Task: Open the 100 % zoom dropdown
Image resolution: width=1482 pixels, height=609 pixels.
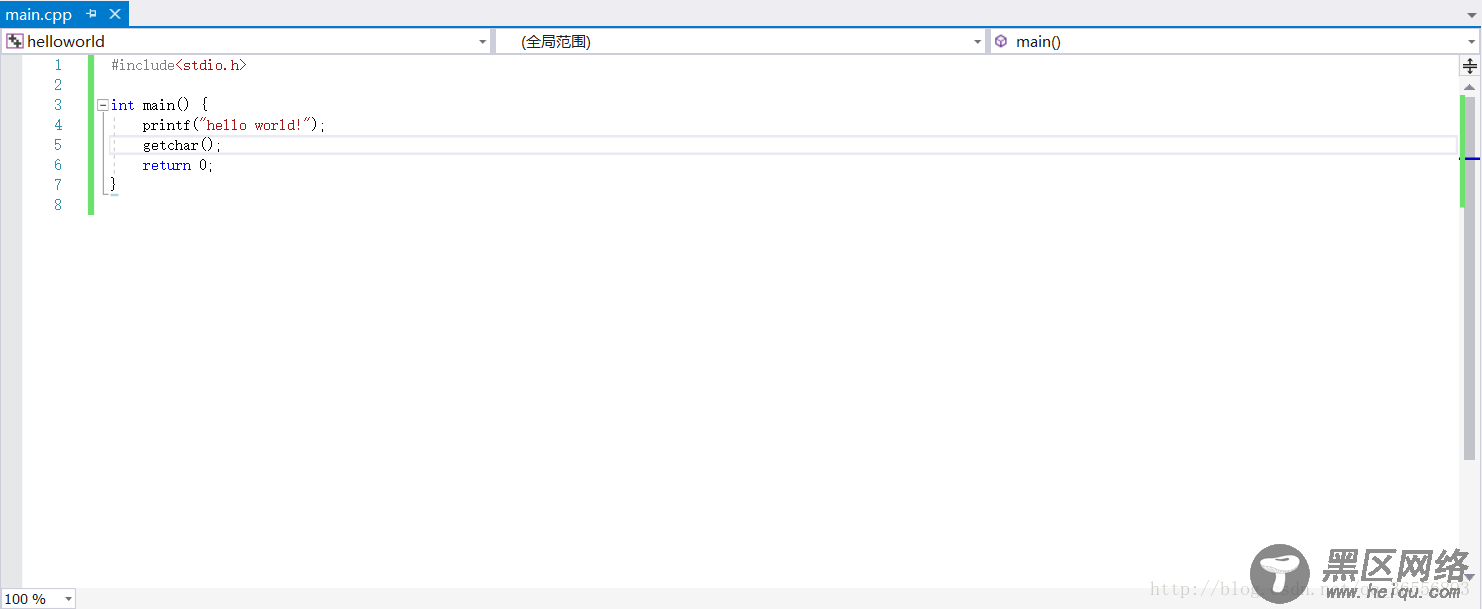Action: [68, 599]
